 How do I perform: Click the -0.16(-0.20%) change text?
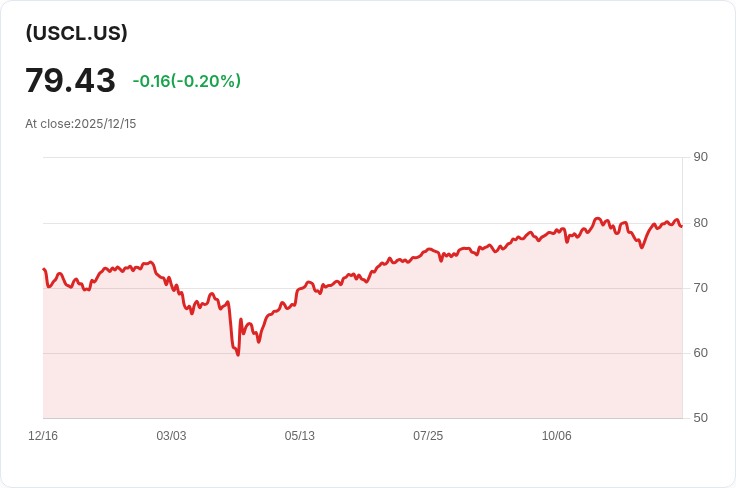pyautogui.click(x=187, y=81)
